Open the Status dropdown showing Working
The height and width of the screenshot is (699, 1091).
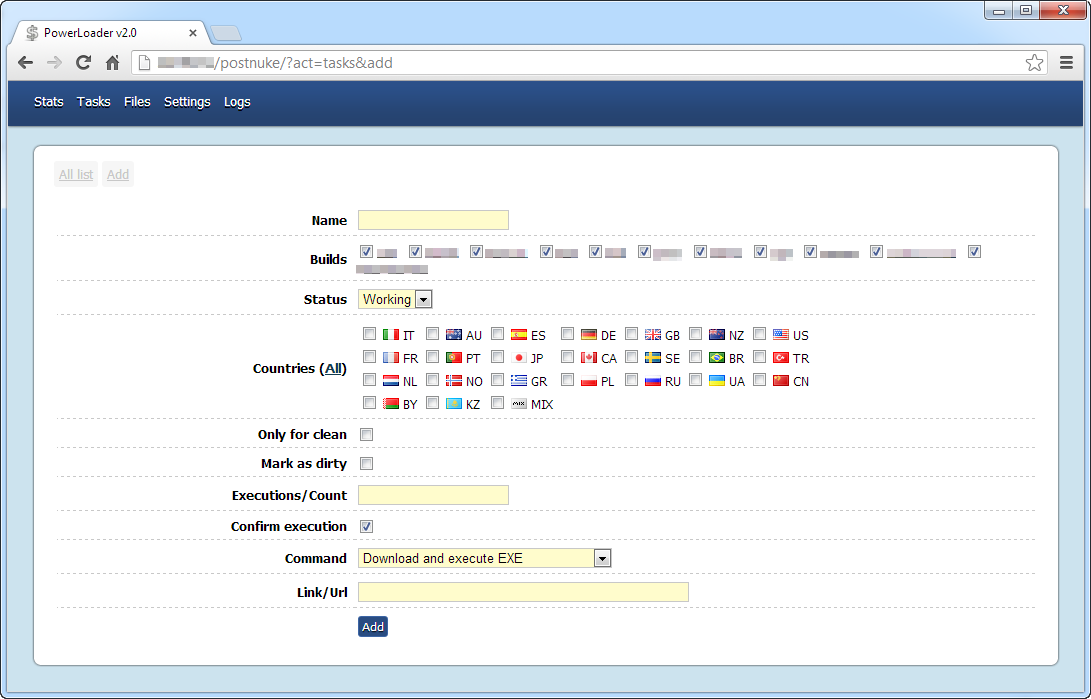(x=395, y=299)
